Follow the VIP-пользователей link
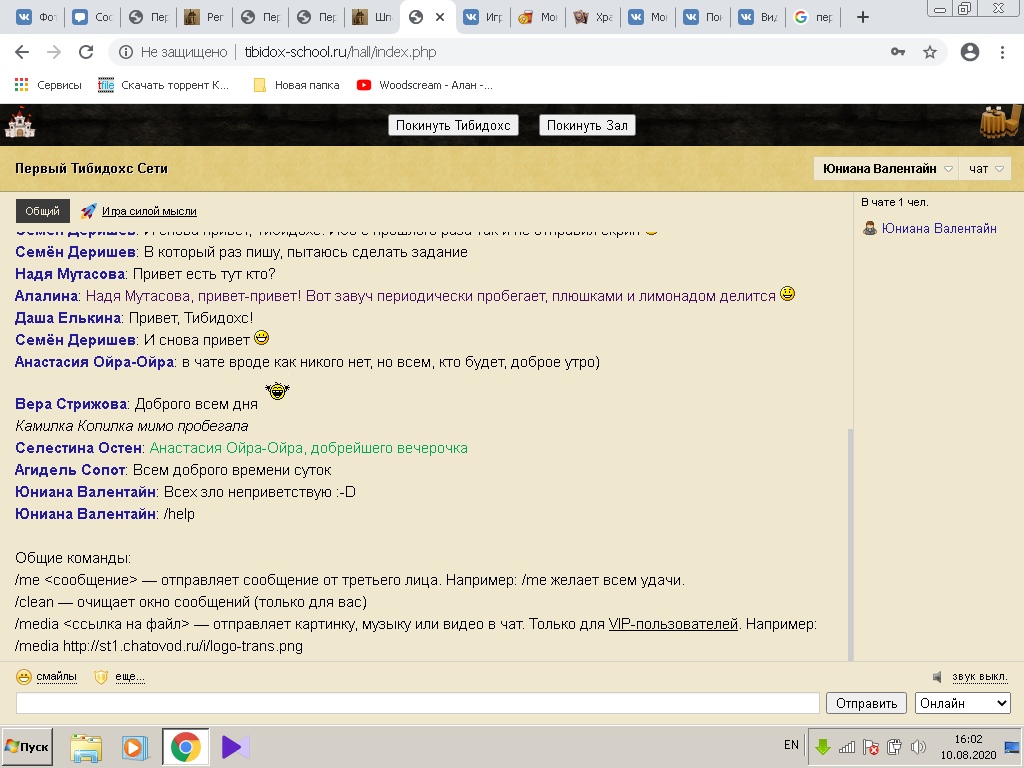The height and width of the screenshot is (768, 1024). click(673, 624)
